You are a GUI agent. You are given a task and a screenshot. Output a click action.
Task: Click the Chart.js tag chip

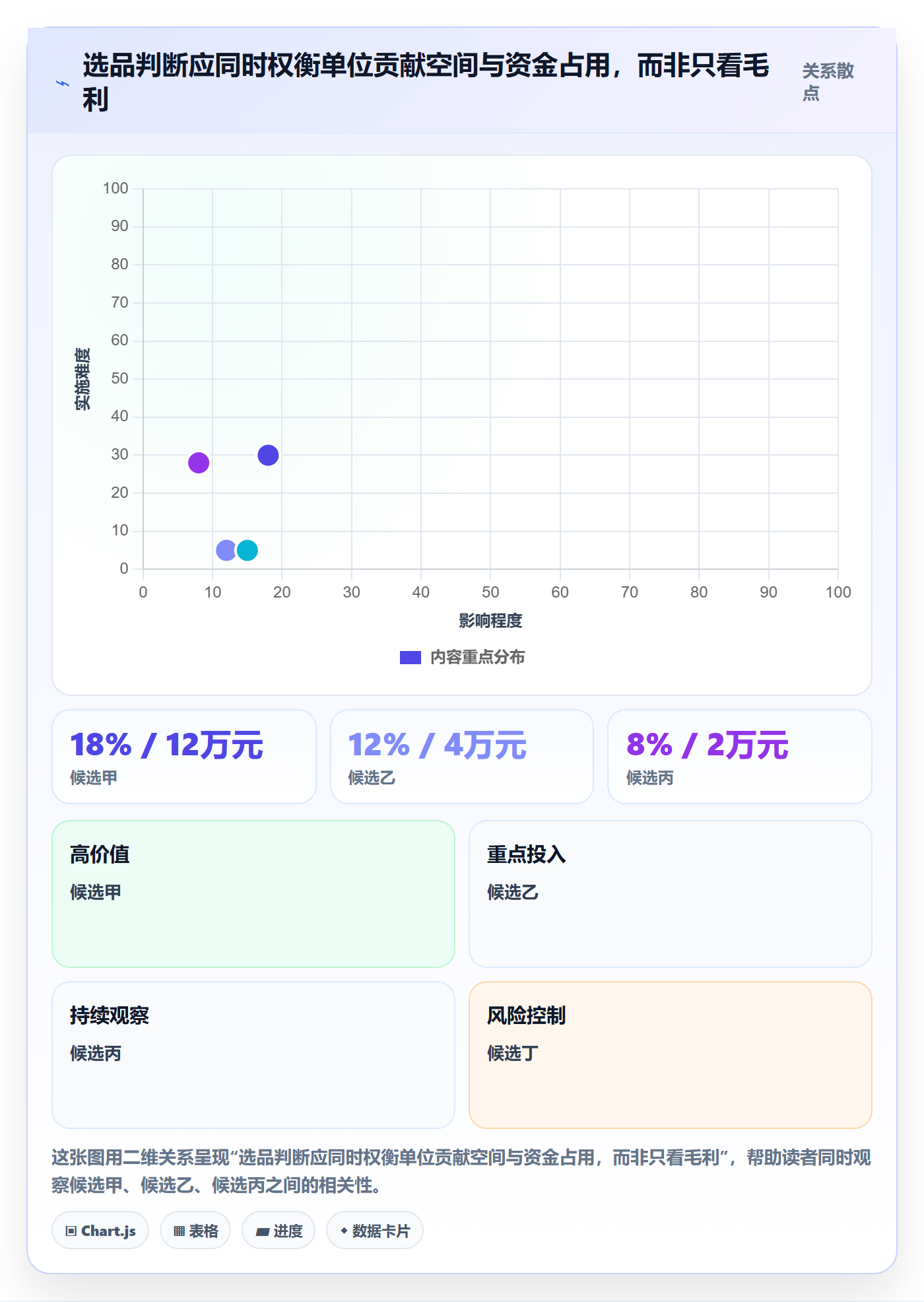pos(100,1230)
